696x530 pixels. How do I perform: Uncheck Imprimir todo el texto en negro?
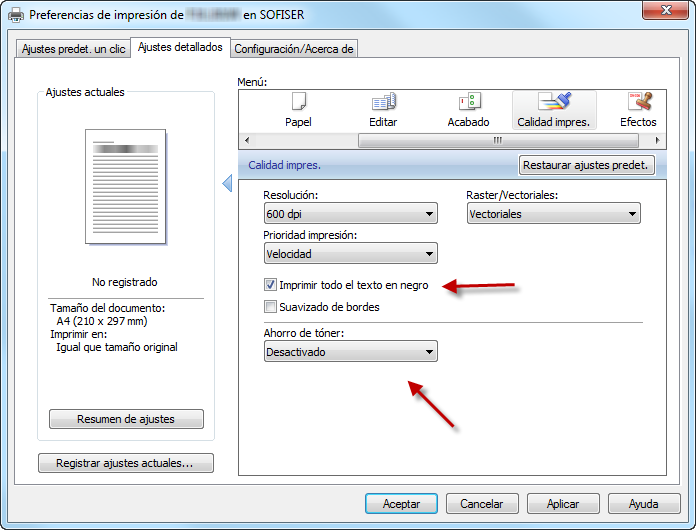click(271, 285)
